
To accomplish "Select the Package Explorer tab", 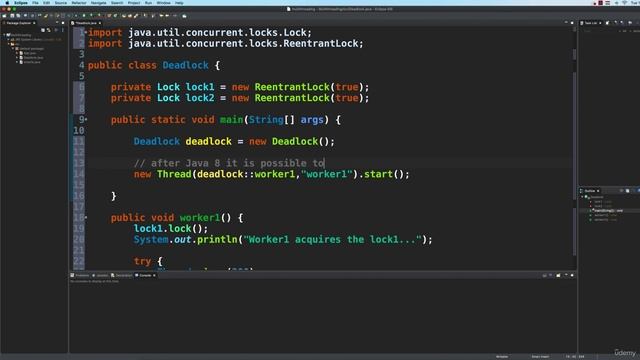I will click(19, 23).
